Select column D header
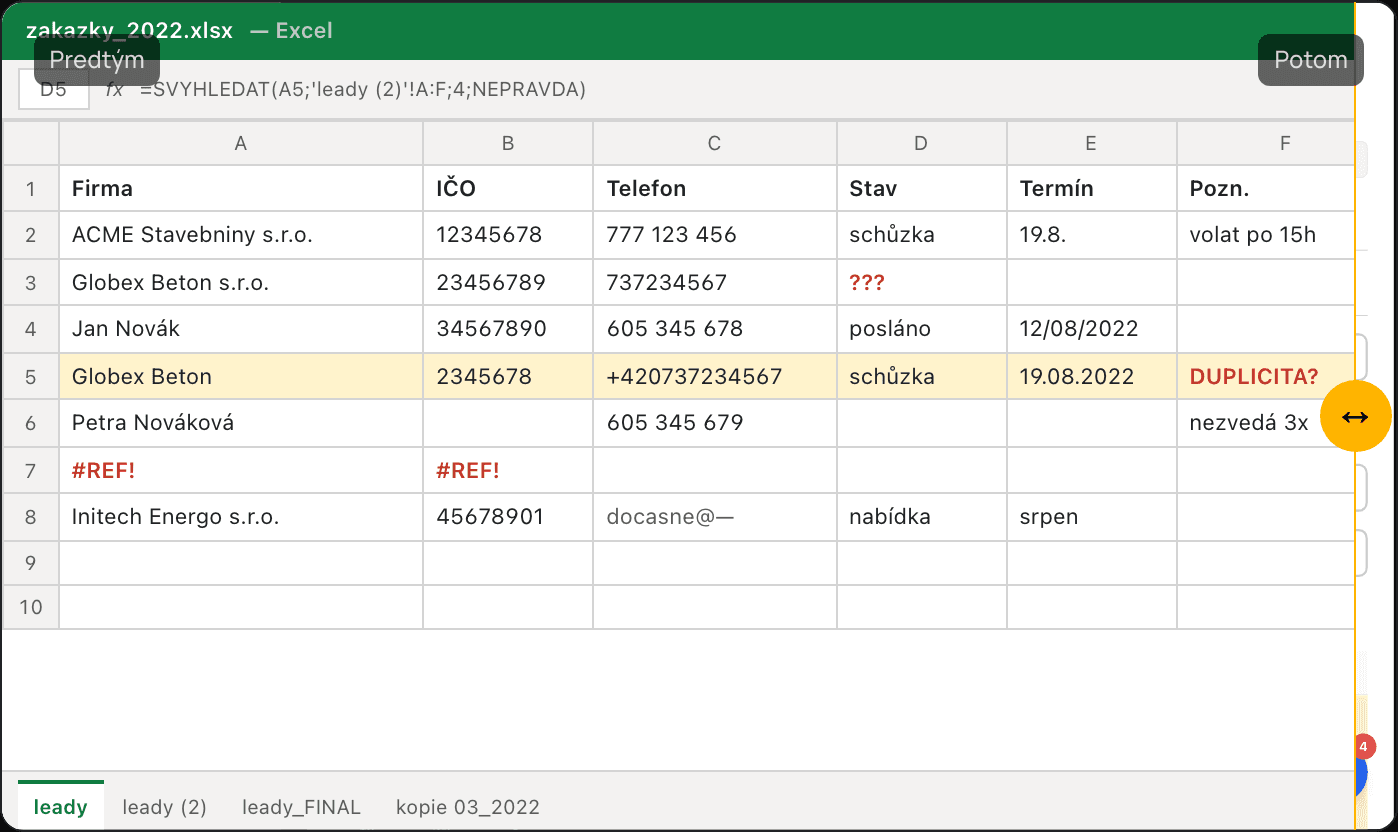Screen dimensions: 1398x832 922,143
